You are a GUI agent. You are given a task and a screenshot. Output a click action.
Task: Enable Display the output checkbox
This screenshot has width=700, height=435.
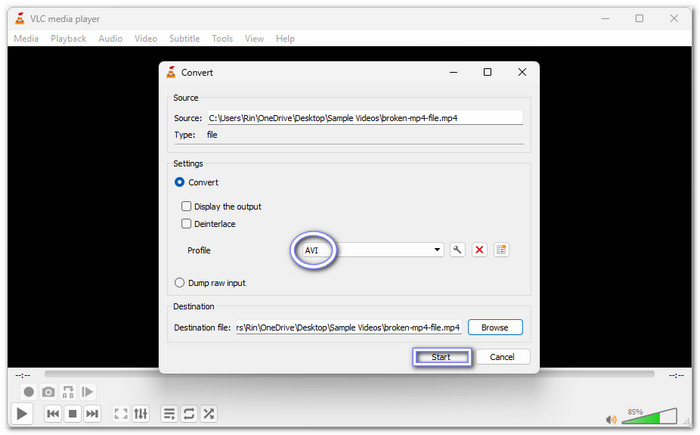pos(186,206)
